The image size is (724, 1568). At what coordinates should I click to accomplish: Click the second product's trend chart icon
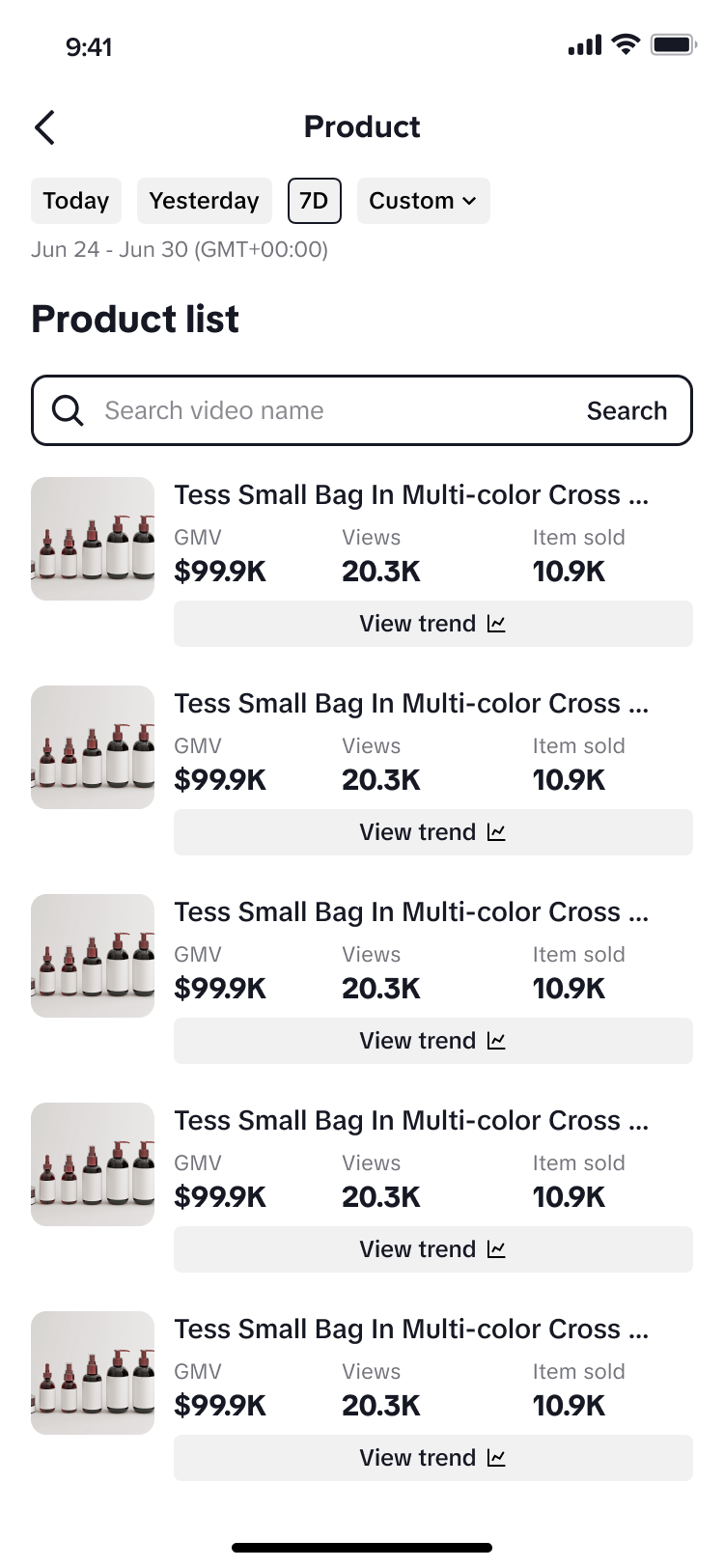click(x=496, y=832)
